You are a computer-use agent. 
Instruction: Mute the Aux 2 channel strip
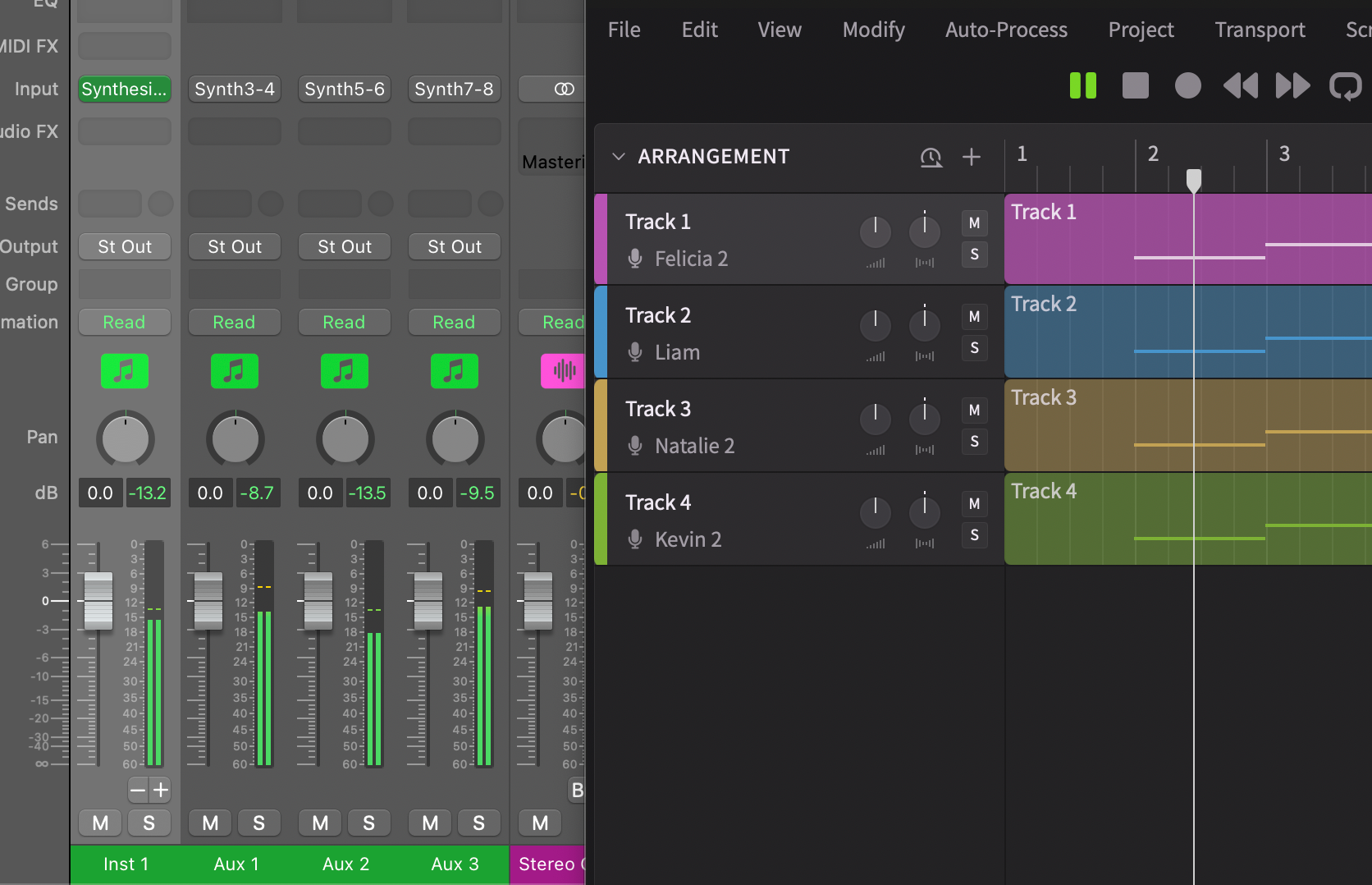(x=320, y=823)
